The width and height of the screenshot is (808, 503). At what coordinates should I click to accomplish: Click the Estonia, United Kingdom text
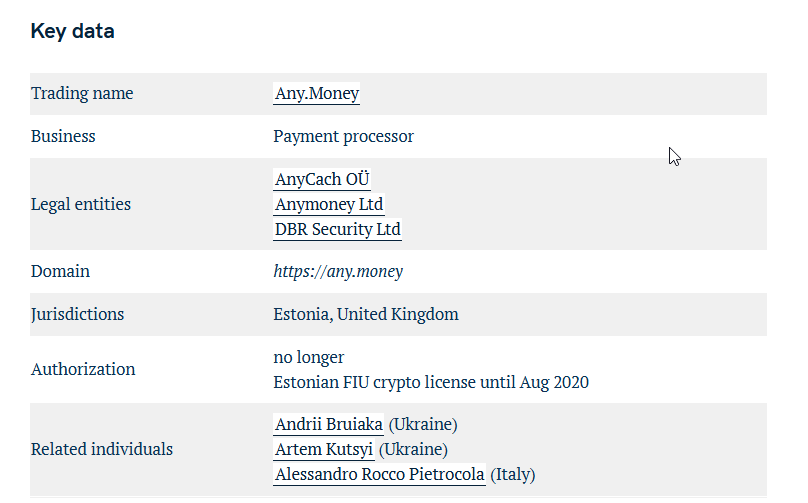pyautogui.click(x=366, y=314)
